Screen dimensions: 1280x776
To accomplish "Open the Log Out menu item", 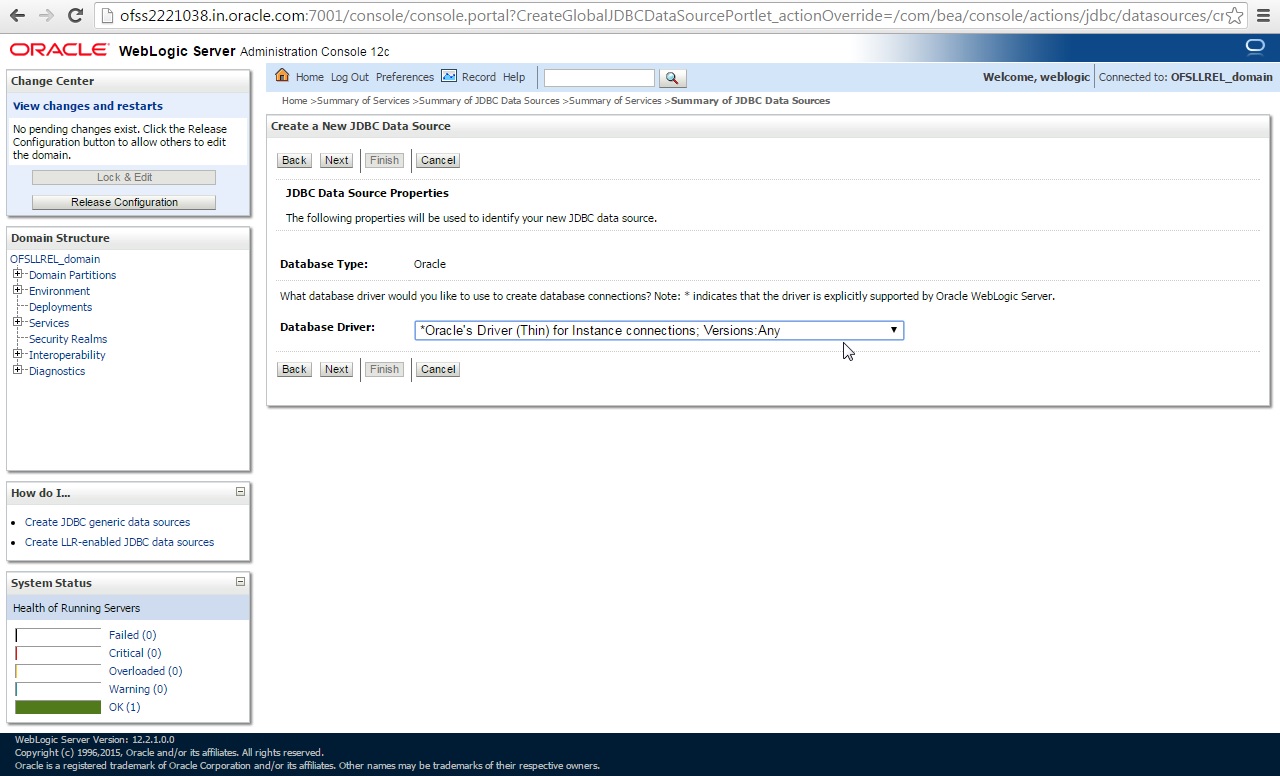I will pyautogui.click(x=350, y=77).
